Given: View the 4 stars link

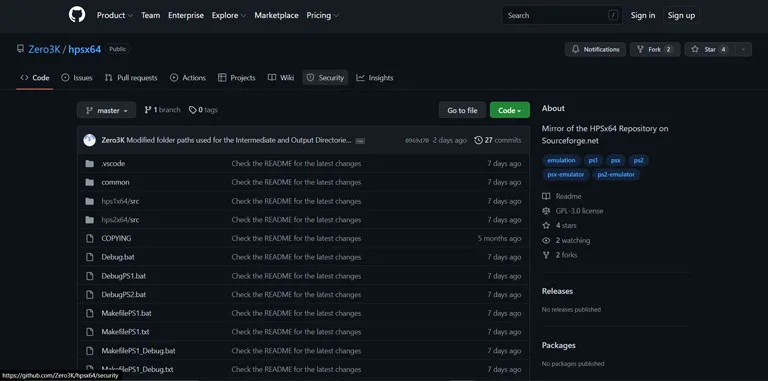Looking at the screenshot, I should pyautogui.click(x=559, y=226).
